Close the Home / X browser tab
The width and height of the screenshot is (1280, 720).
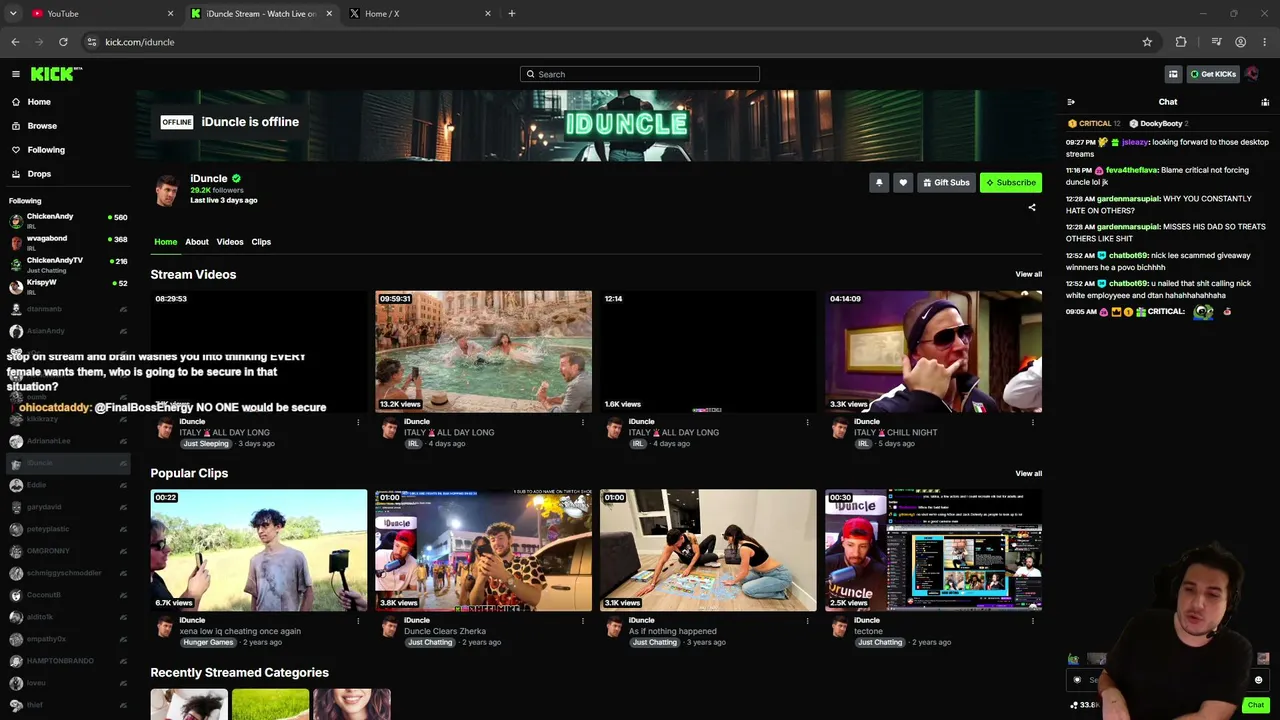(x=488, y=14)
